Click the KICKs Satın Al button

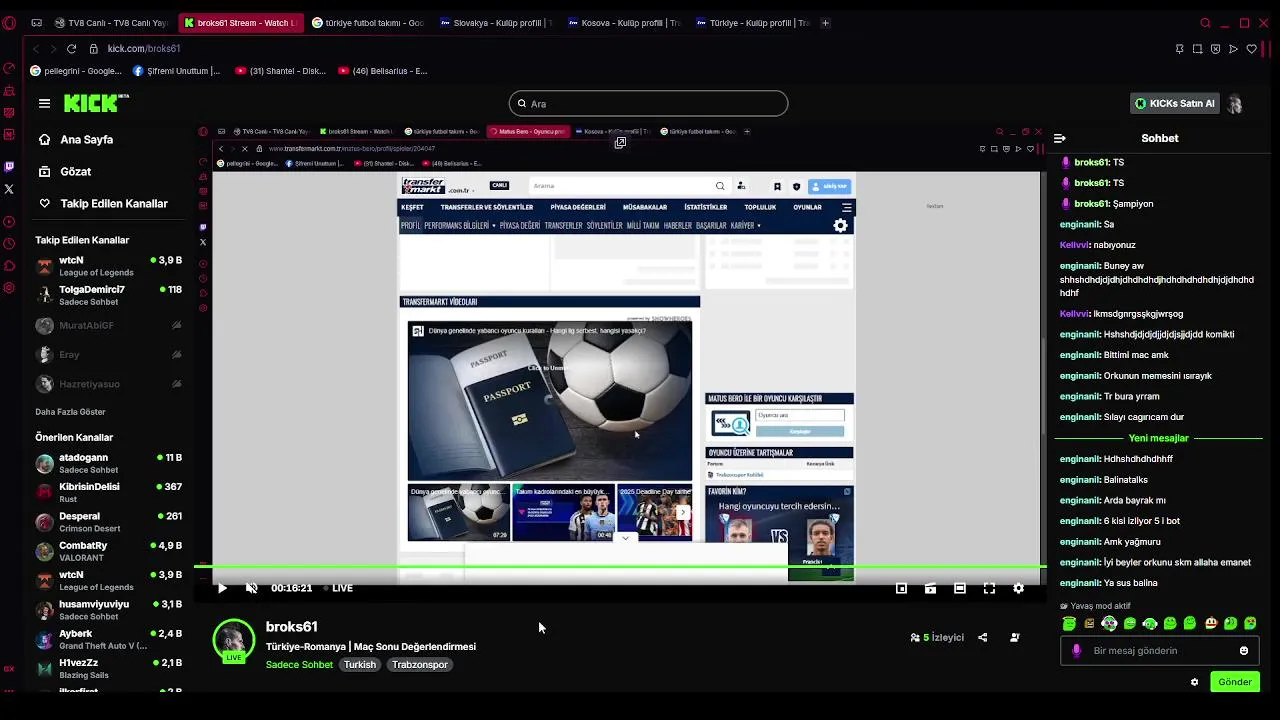click(x=1174, y=104)
